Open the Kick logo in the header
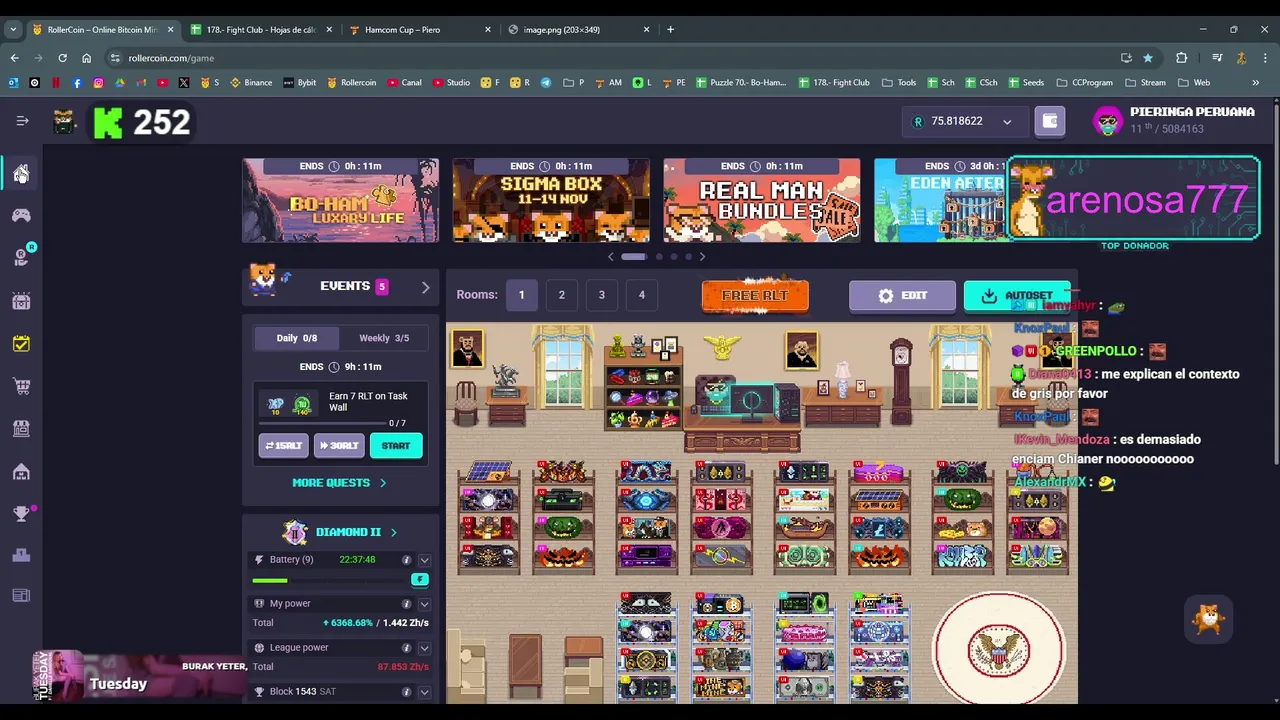The height and width of the screenshot is (720, 1280). click(108, 122)
